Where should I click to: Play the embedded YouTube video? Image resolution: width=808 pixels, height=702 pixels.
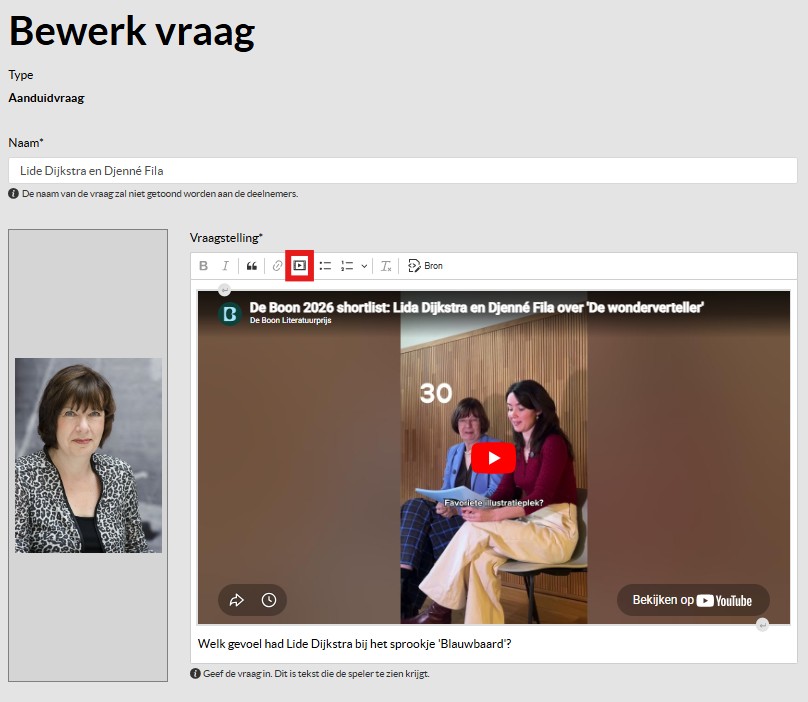(493, 458)
